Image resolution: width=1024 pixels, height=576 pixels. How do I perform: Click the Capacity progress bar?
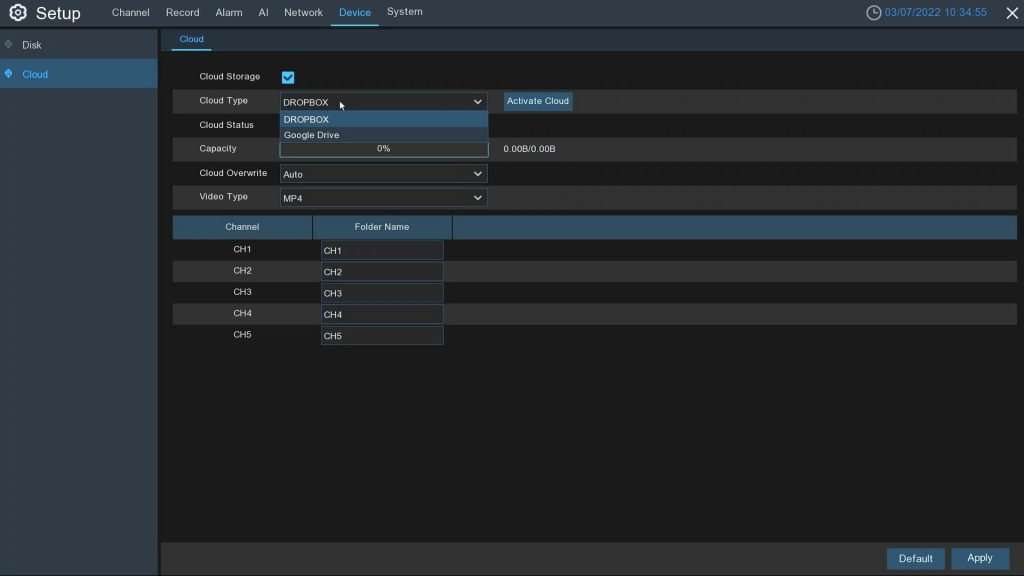coord(383,148)
